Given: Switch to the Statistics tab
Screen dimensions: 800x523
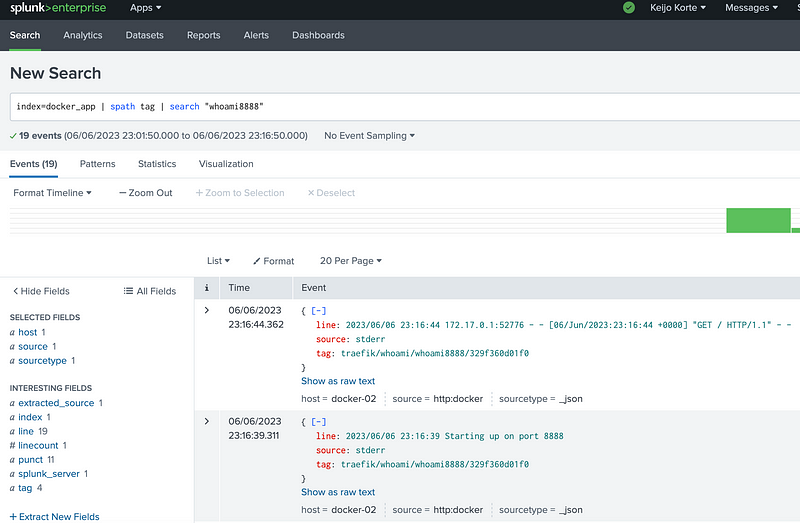Looking at the screenshot, I should pyautogui.click(x=157, y=164).
